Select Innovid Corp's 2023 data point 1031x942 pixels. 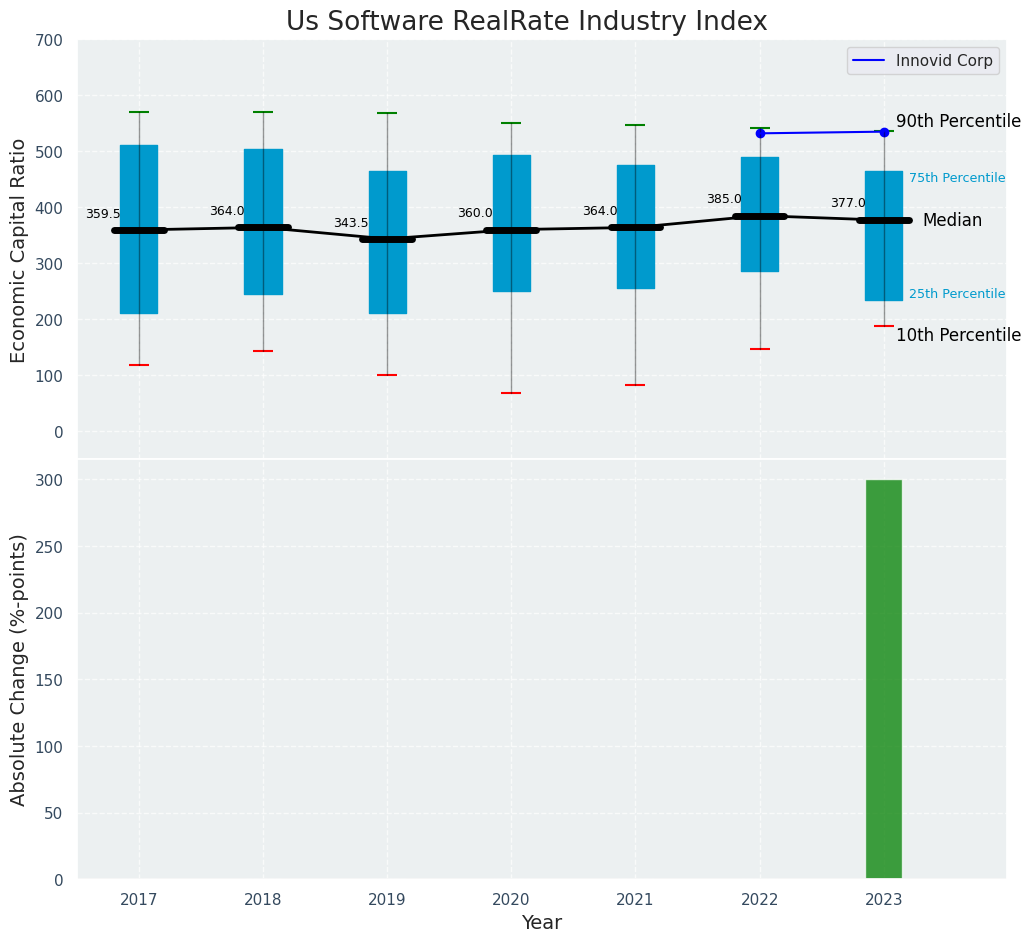[x=884, y=132]
